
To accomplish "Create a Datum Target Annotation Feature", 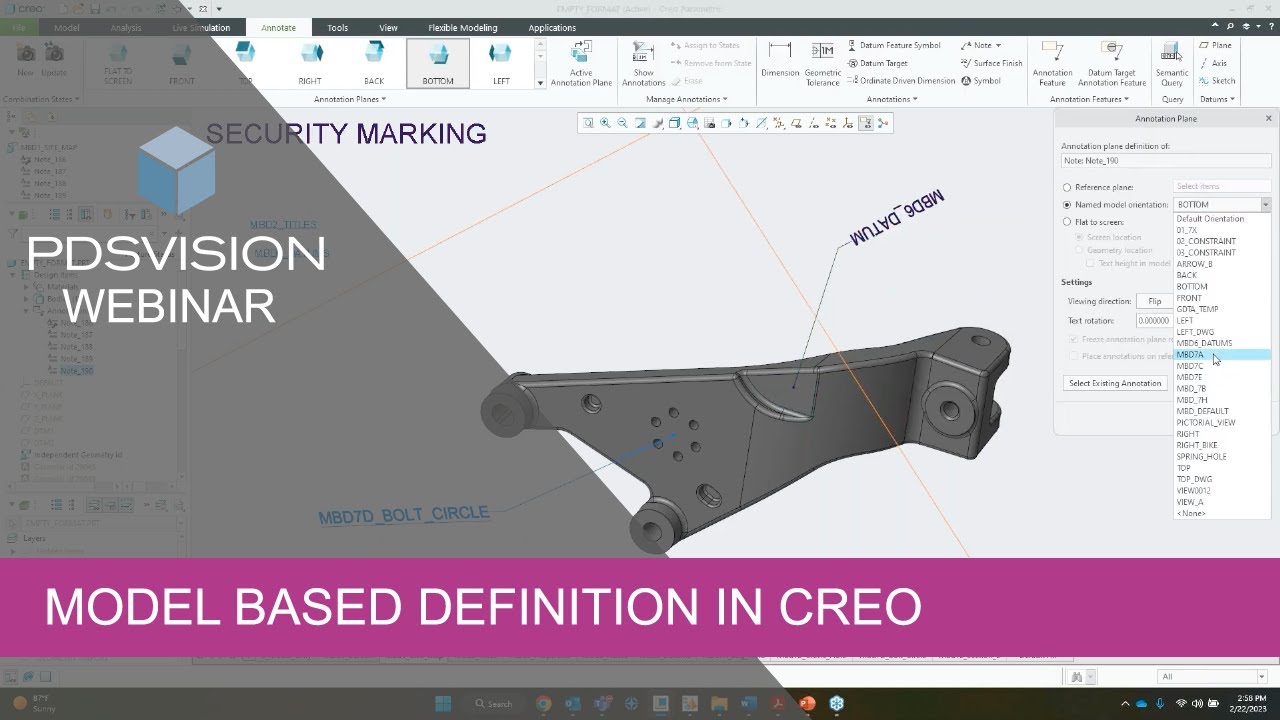I will (1112, 63).
